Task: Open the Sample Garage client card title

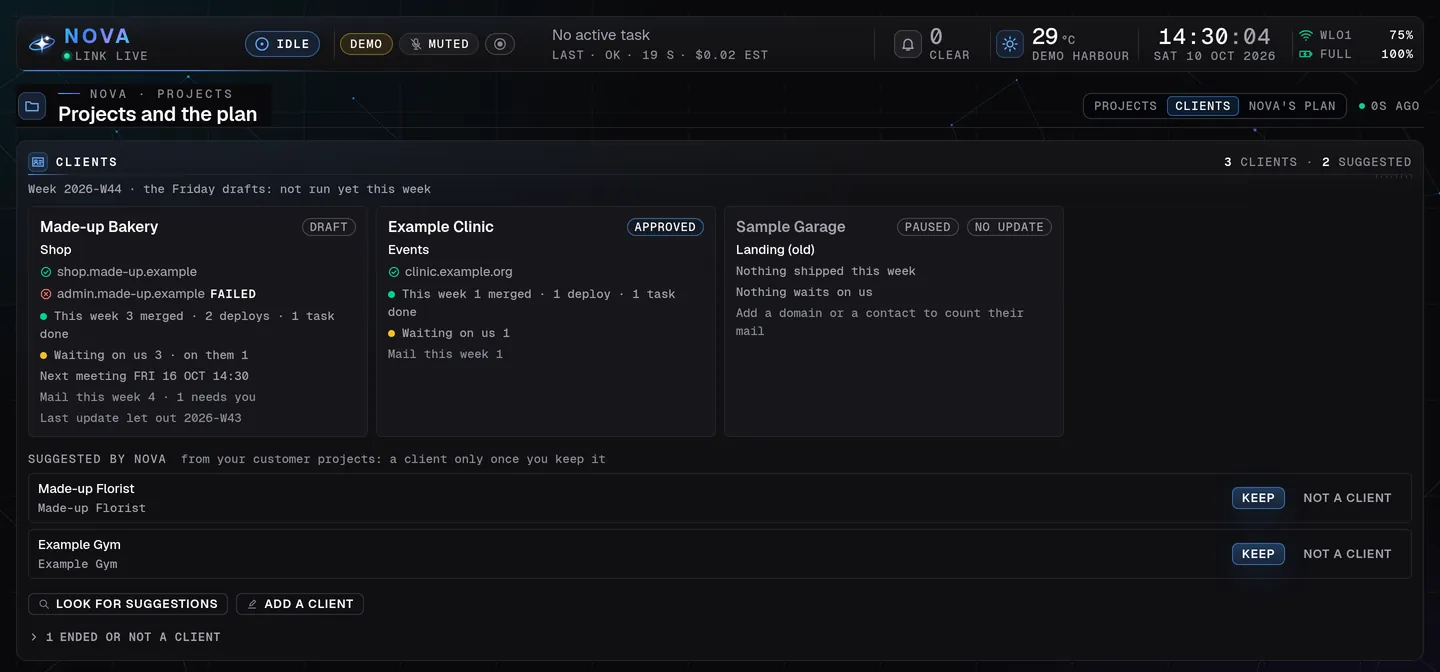Action: [x=791, y=227]
